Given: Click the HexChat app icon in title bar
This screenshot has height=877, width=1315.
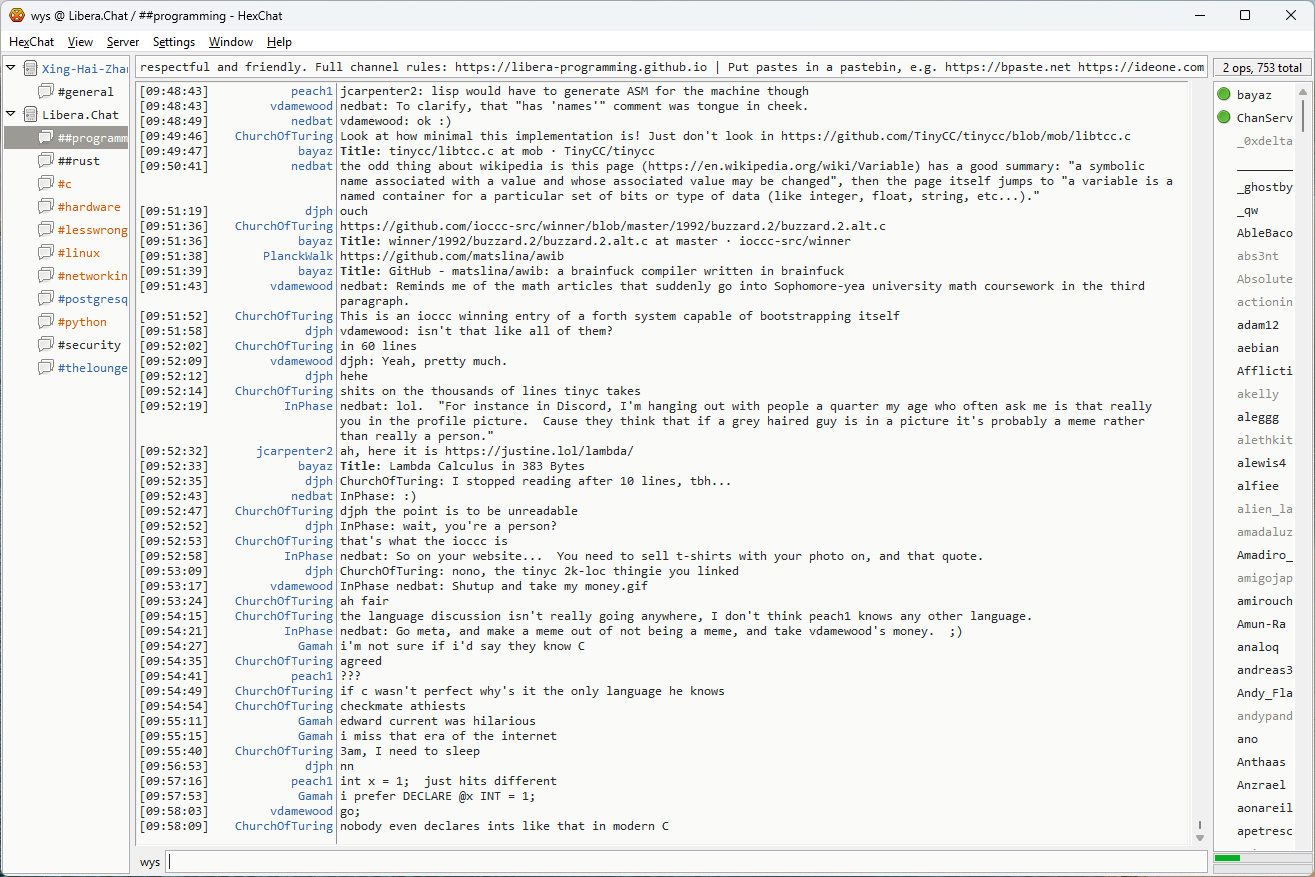Looking at the screenshot, I should click(17, 15).
